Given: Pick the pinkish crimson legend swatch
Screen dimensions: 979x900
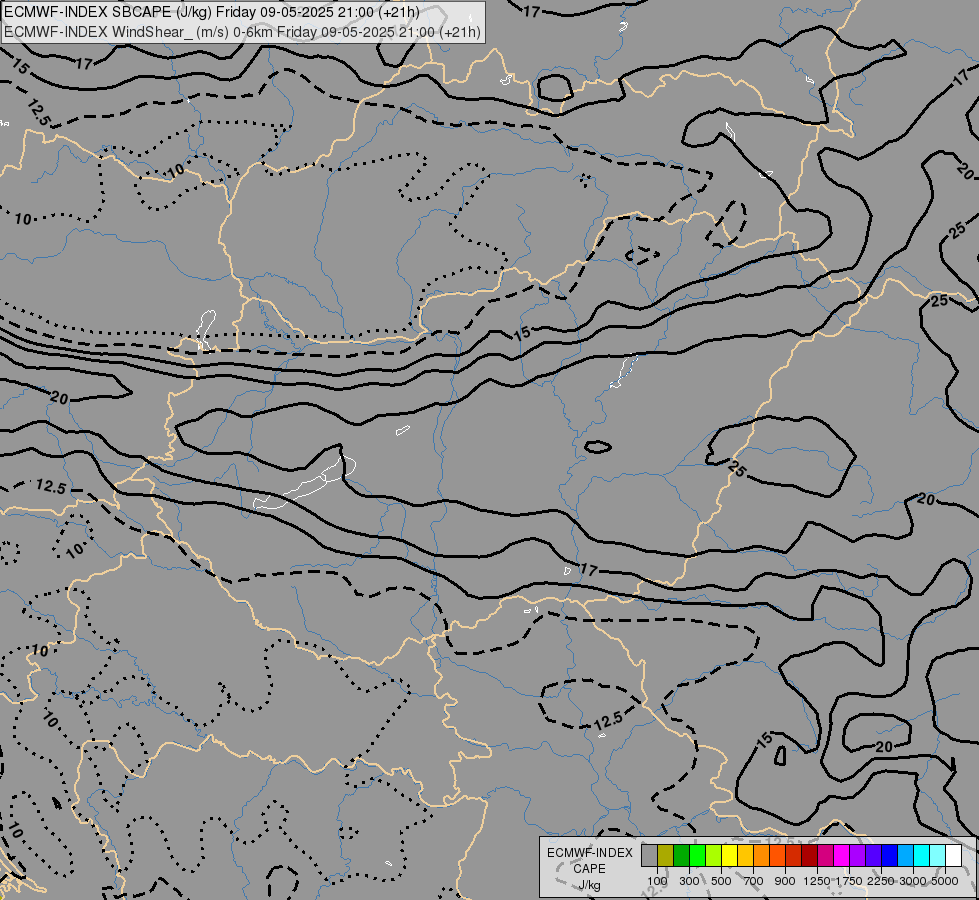Looking at the screenshot, I should point(825,855).
